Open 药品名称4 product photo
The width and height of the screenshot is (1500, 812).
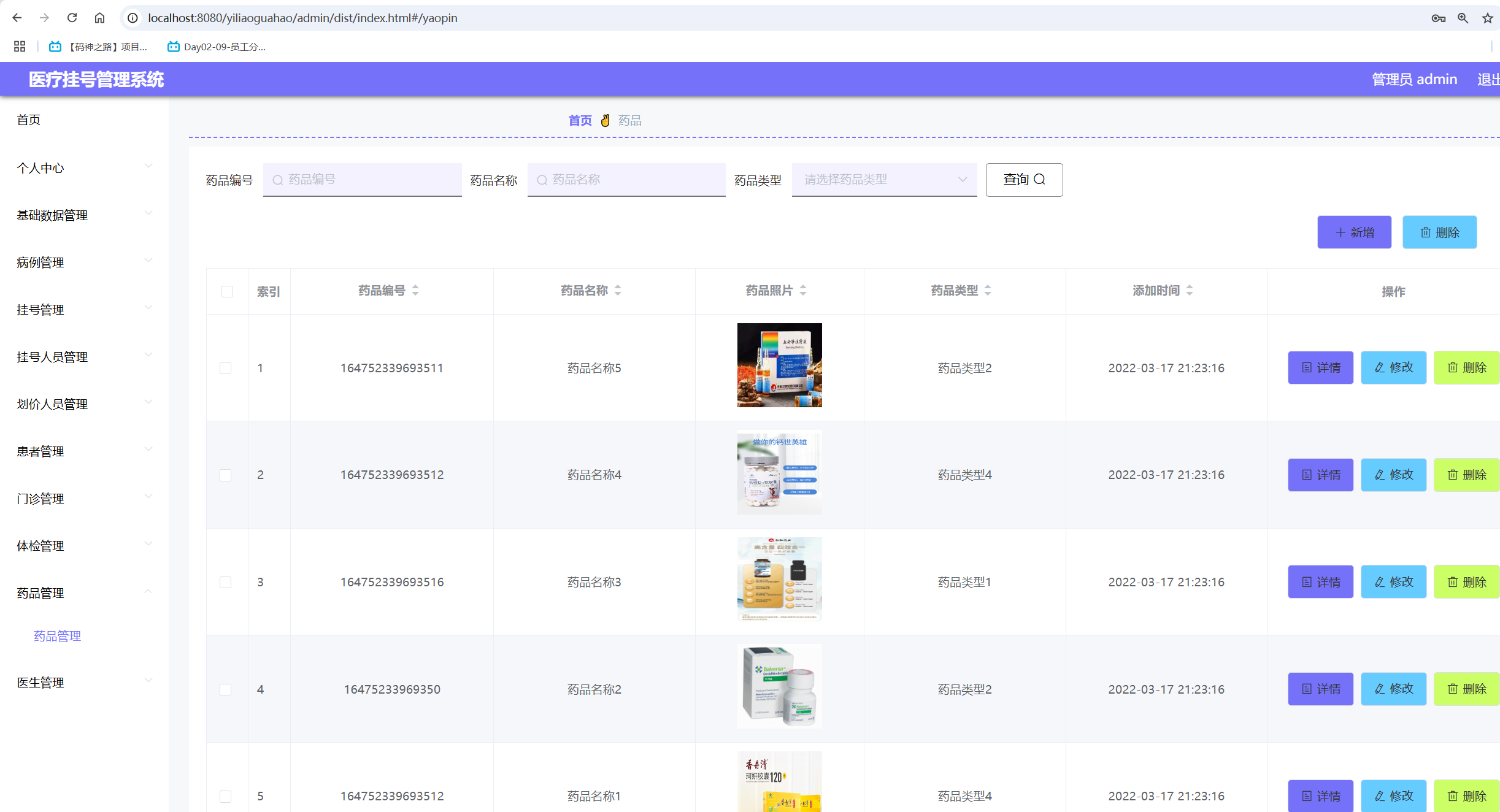pos(779,472)
